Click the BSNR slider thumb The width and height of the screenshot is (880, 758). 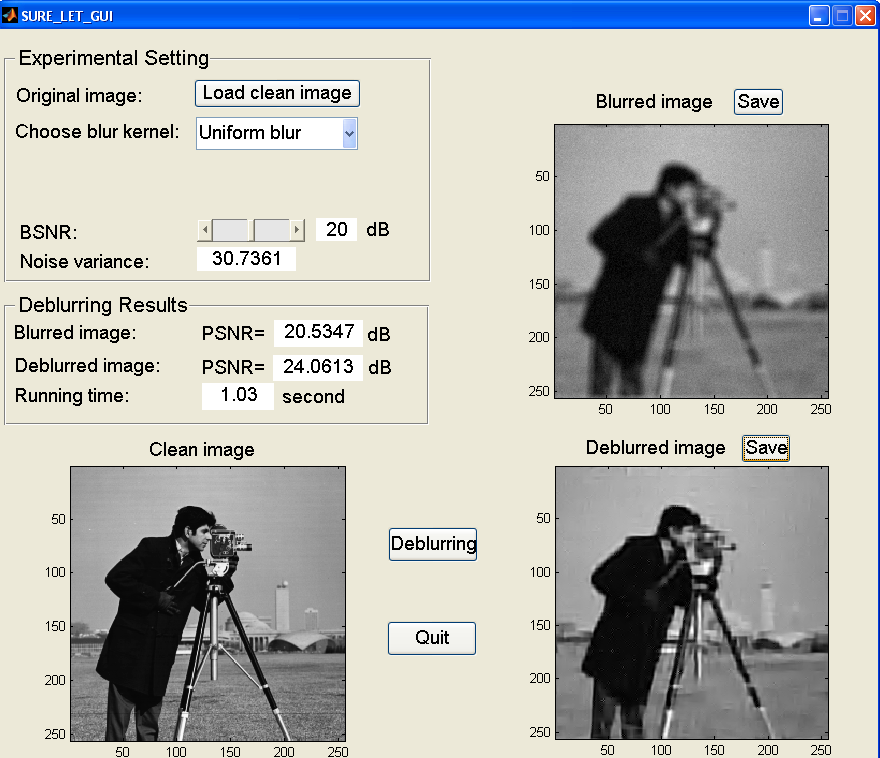point(251,229)
